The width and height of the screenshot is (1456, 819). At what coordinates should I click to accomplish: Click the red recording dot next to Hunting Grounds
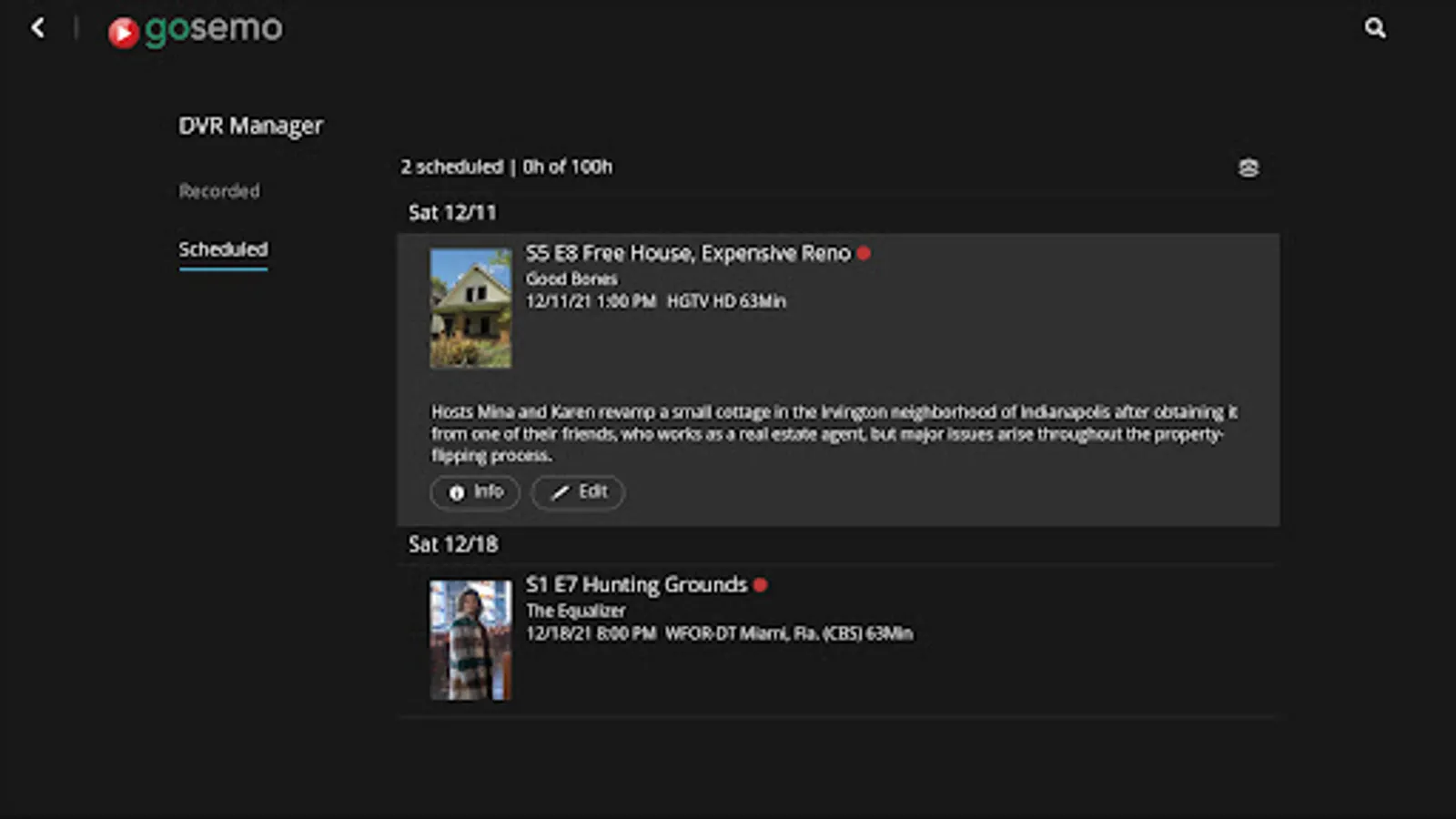click(x=761, y=585)
